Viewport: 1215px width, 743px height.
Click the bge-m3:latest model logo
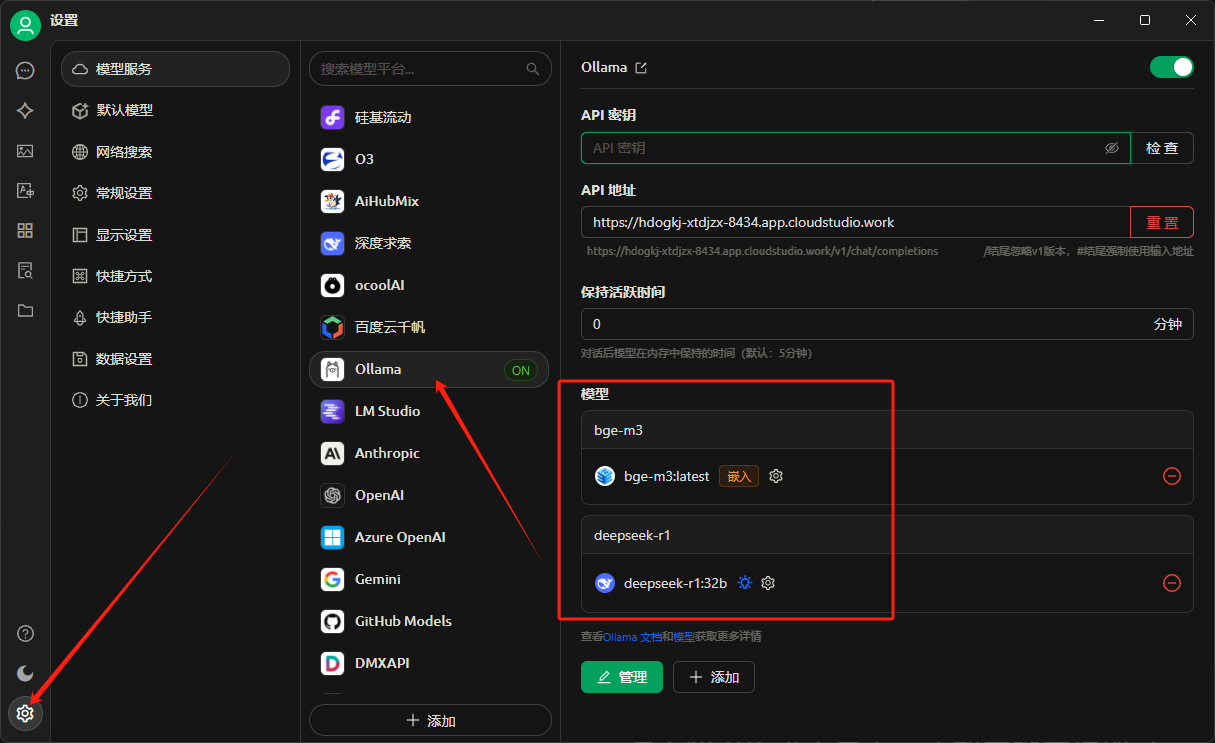click(x=605, y=476)
